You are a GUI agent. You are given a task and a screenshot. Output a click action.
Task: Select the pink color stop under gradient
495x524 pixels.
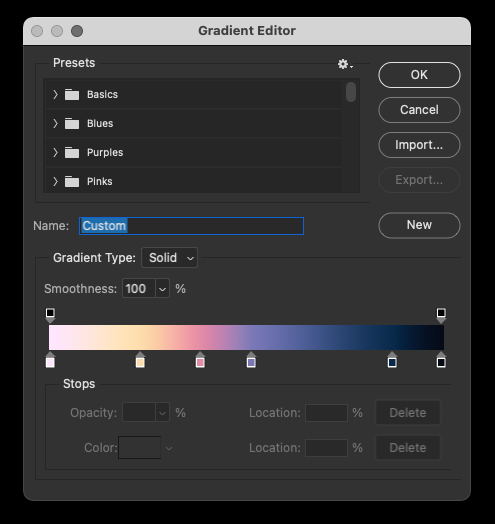200,360
